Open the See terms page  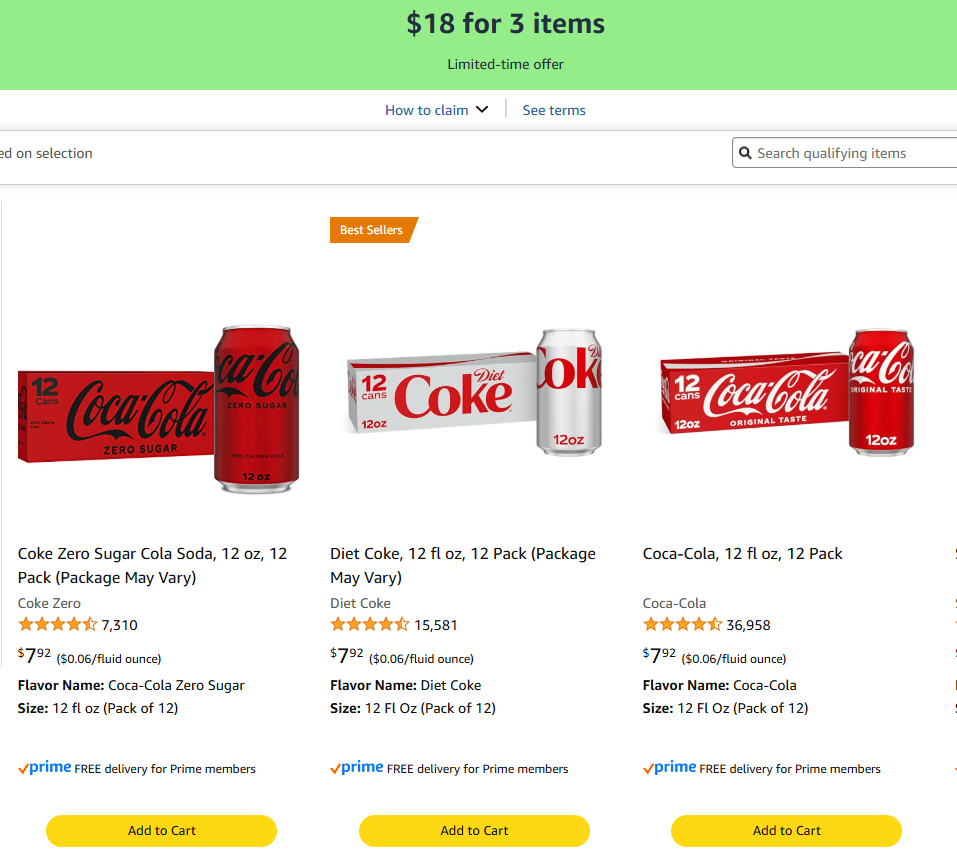click(x=553, y=110)
